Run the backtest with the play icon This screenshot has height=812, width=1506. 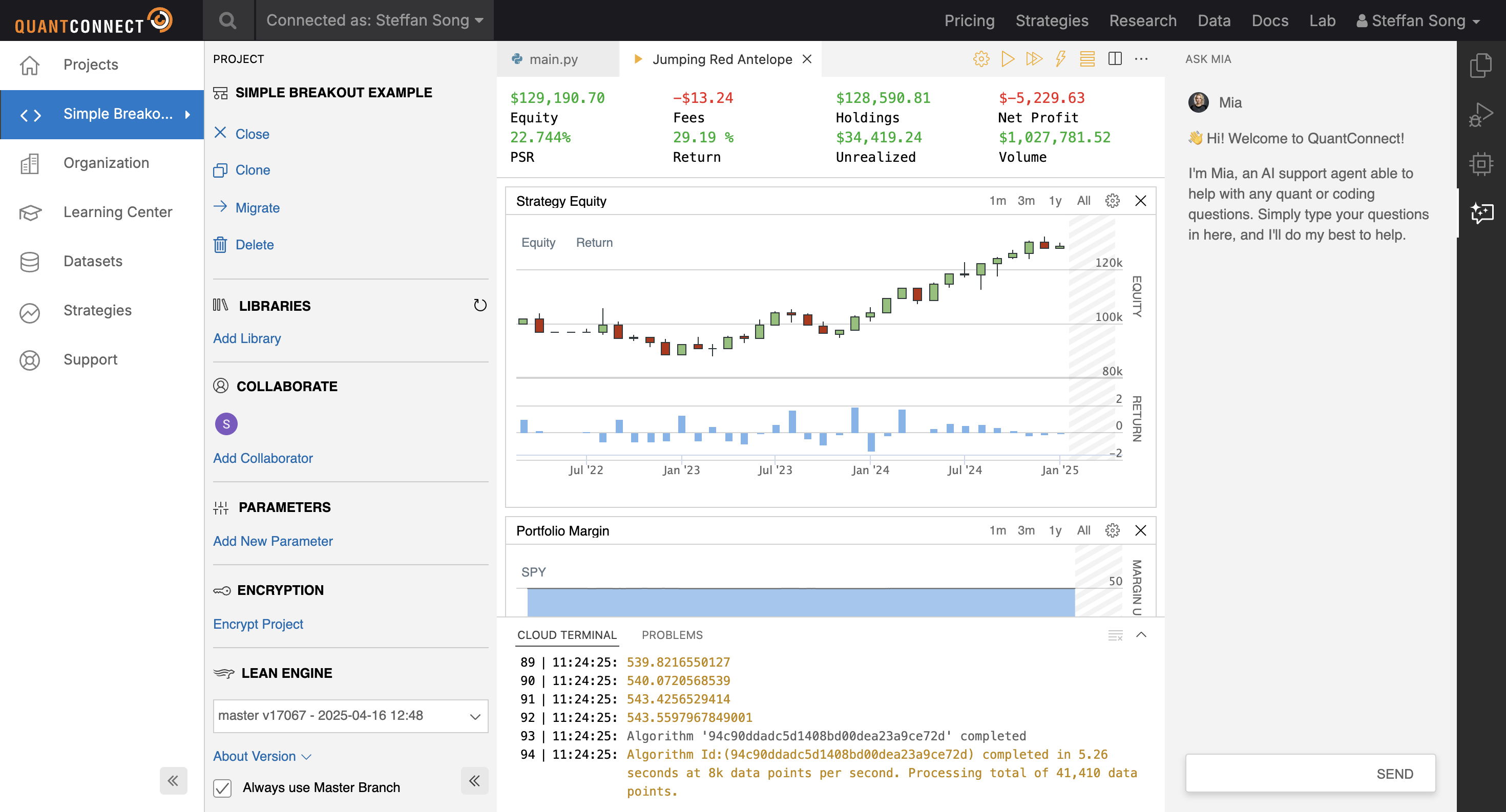1007,59
